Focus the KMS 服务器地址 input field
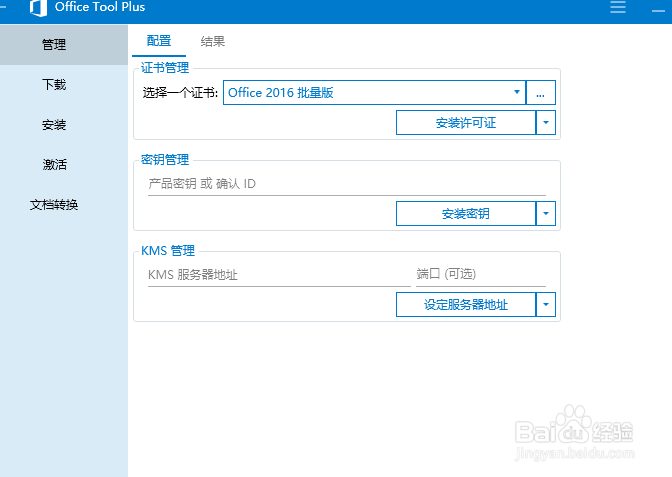 pos(279,275)
